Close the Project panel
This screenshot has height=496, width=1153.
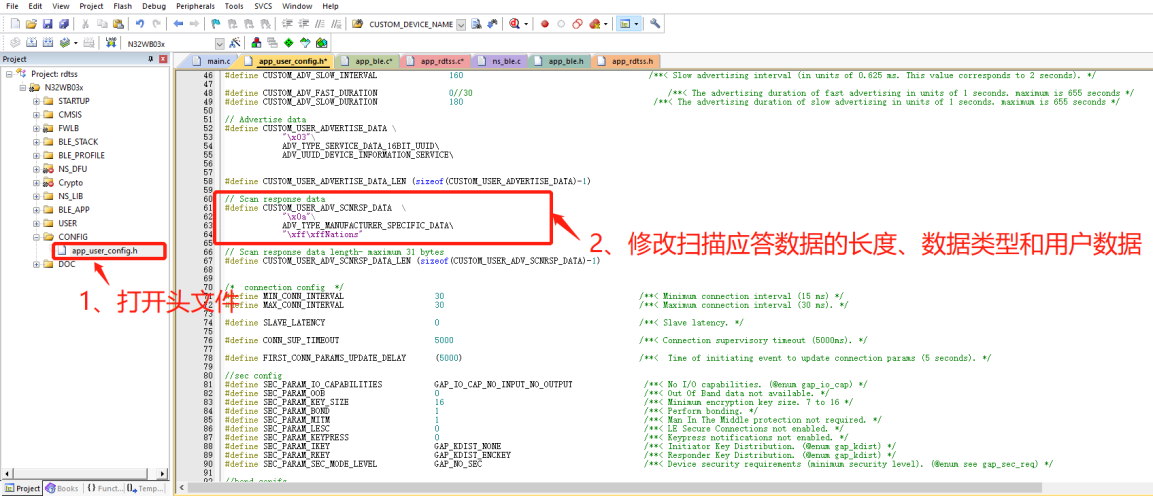(163, 60)
